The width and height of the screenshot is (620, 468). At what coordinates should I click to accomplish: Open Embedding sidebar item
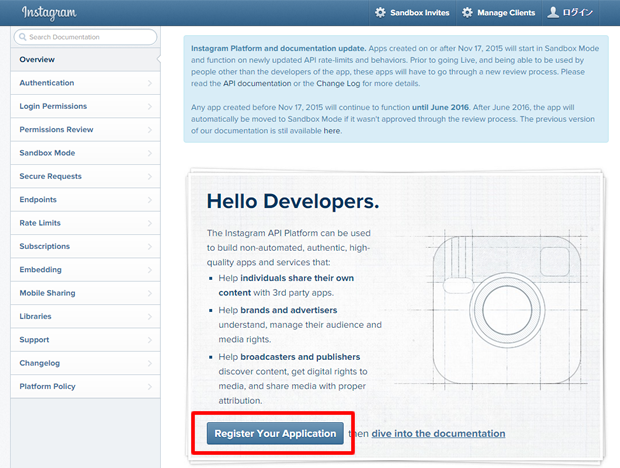click(x=85, y=270)
